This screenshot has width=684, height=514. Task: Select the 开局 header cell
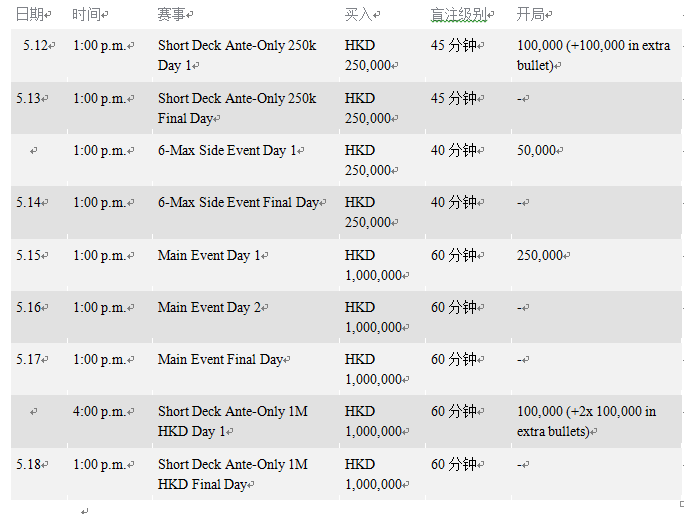tap(531, 15)
